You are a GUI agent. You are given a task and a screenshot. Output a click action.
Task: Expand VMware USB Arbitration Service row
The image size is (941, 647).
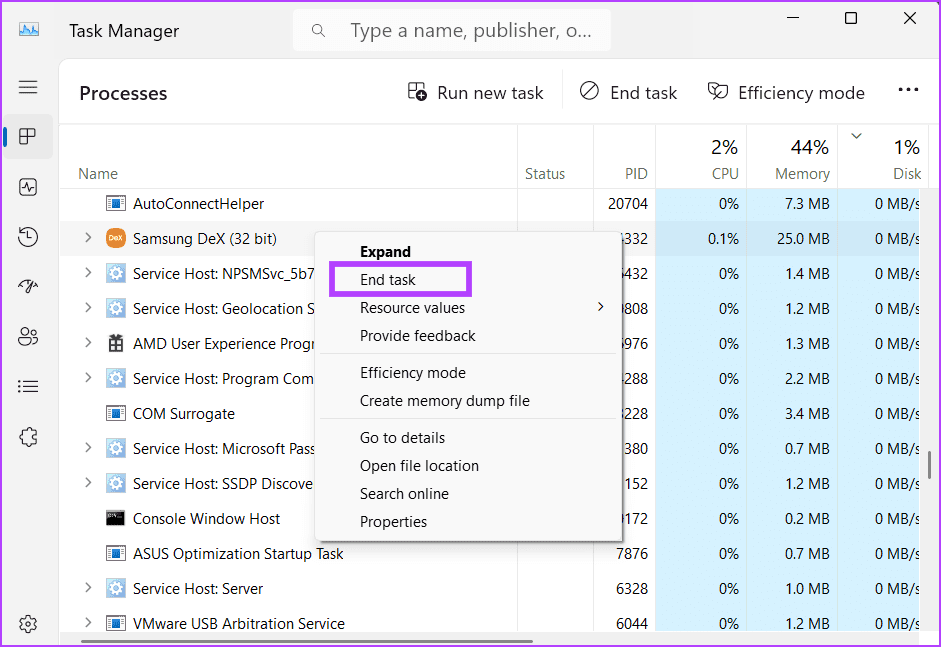tap(87, 623)
